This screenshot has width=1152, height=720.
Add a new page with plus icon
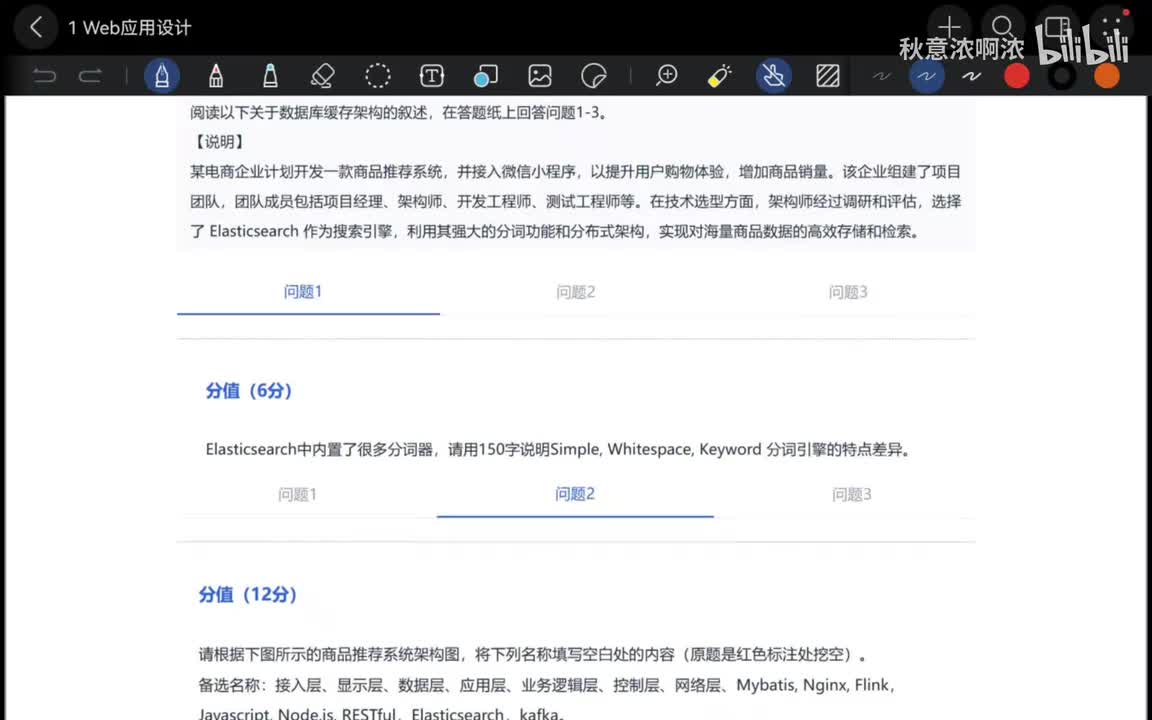(949, 27)
